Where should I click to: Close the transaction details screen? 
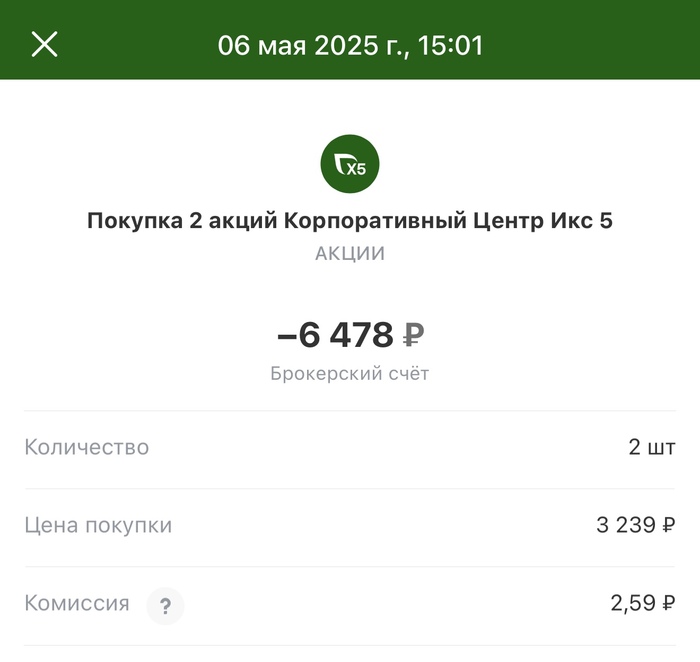[x=44, y=45]
